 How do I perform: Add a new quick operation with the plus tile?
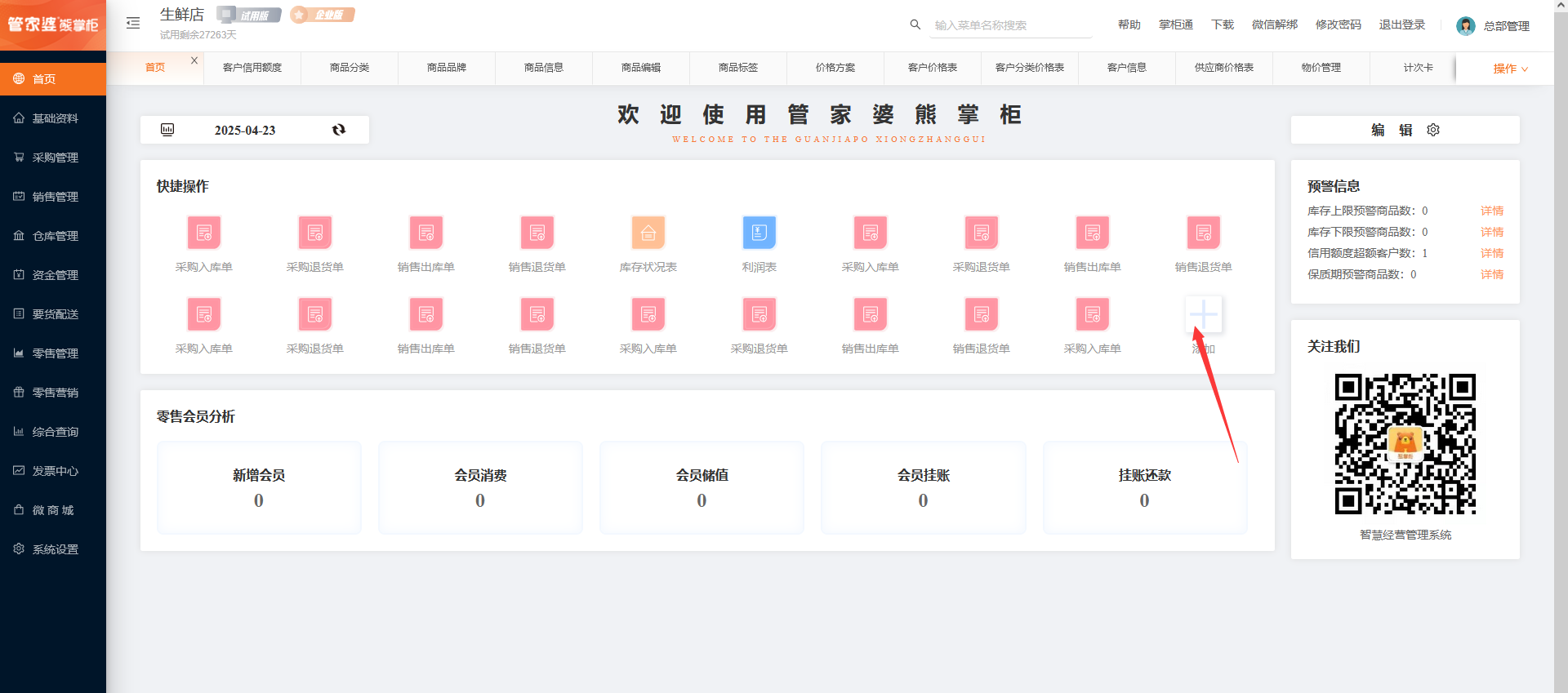tap(1204, 314)
